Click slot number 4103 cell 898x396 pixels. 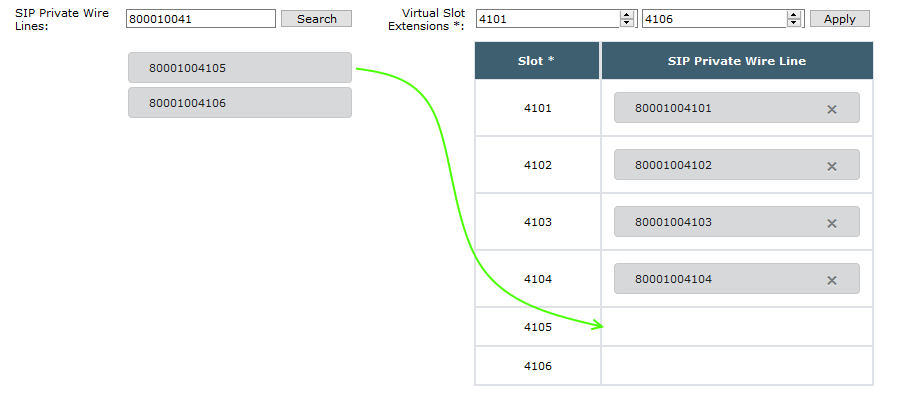(538, 222)
